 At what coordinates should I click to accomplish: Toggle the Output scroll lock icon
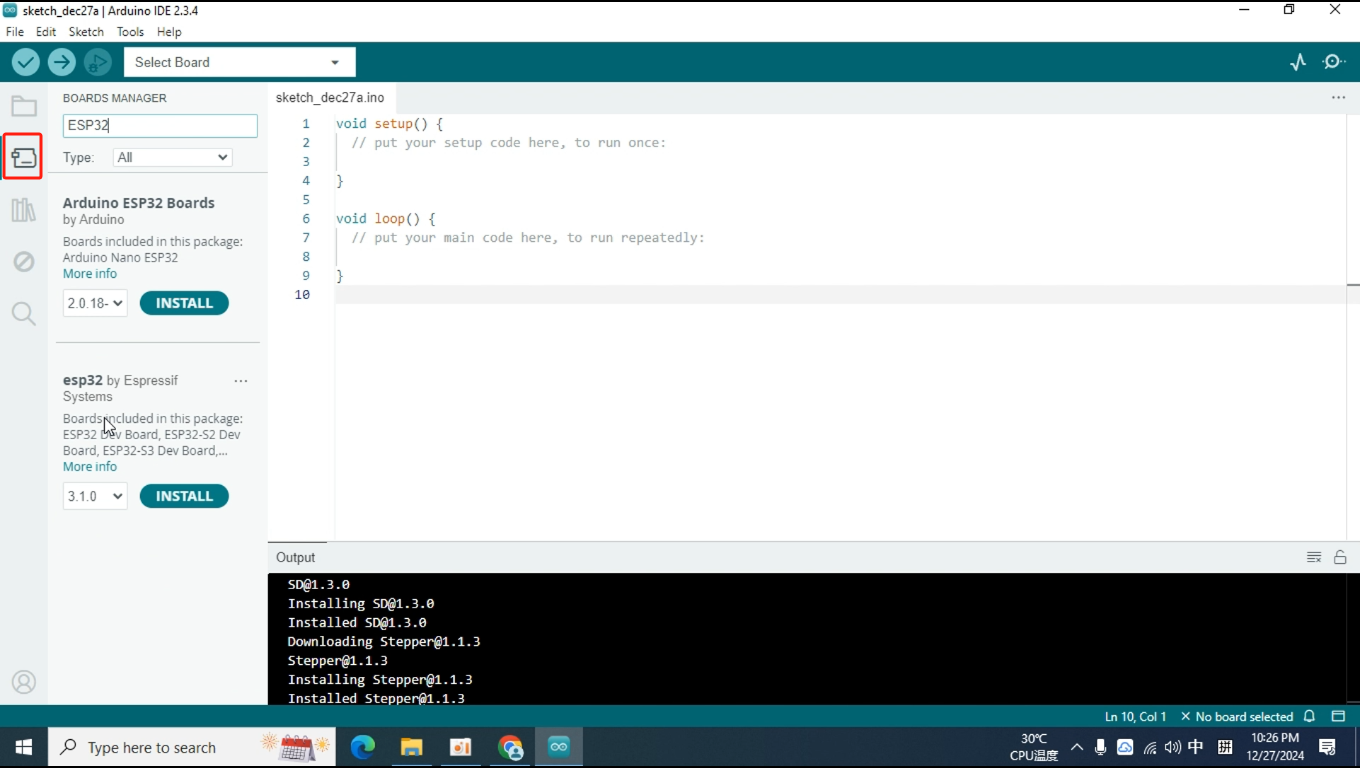pyautogui.click(x=1340, y=557)
